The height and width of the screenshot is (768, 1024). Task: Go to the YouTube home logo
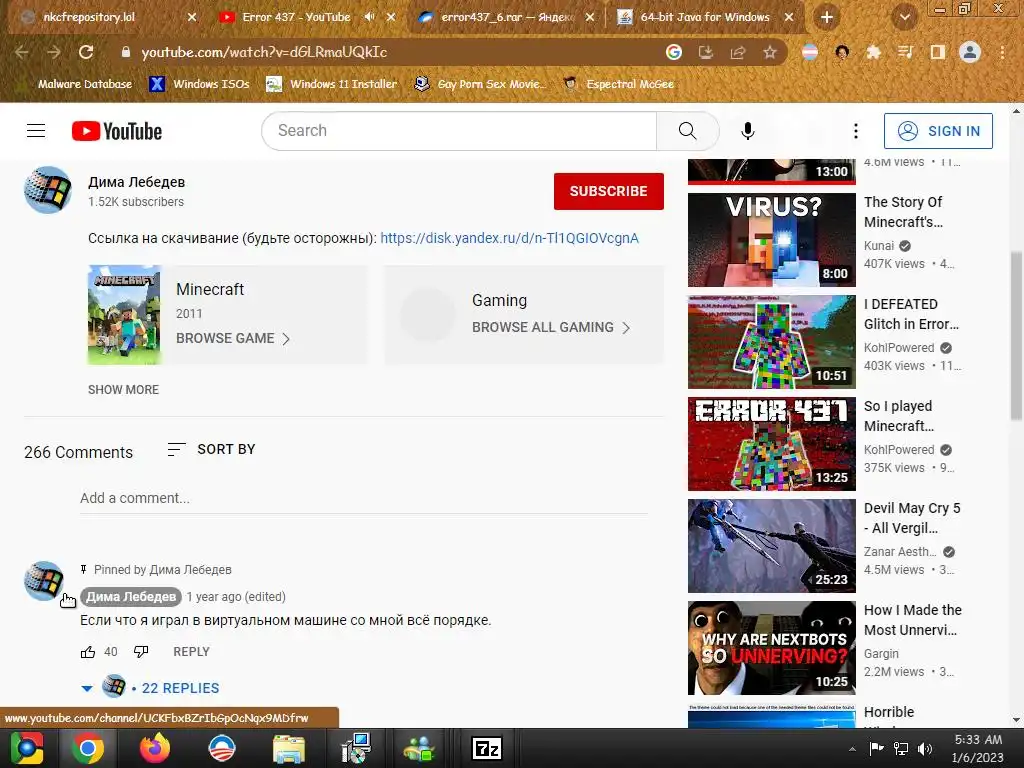tap(117, 131)
